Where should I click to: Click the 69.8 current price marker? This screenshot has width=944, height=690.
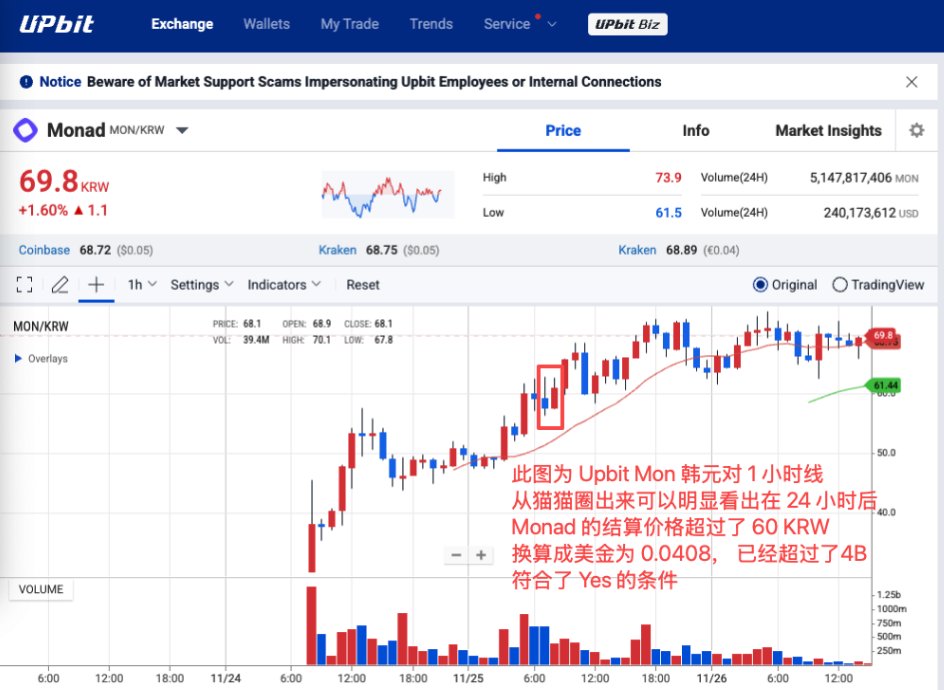click(x=883, y=335)
